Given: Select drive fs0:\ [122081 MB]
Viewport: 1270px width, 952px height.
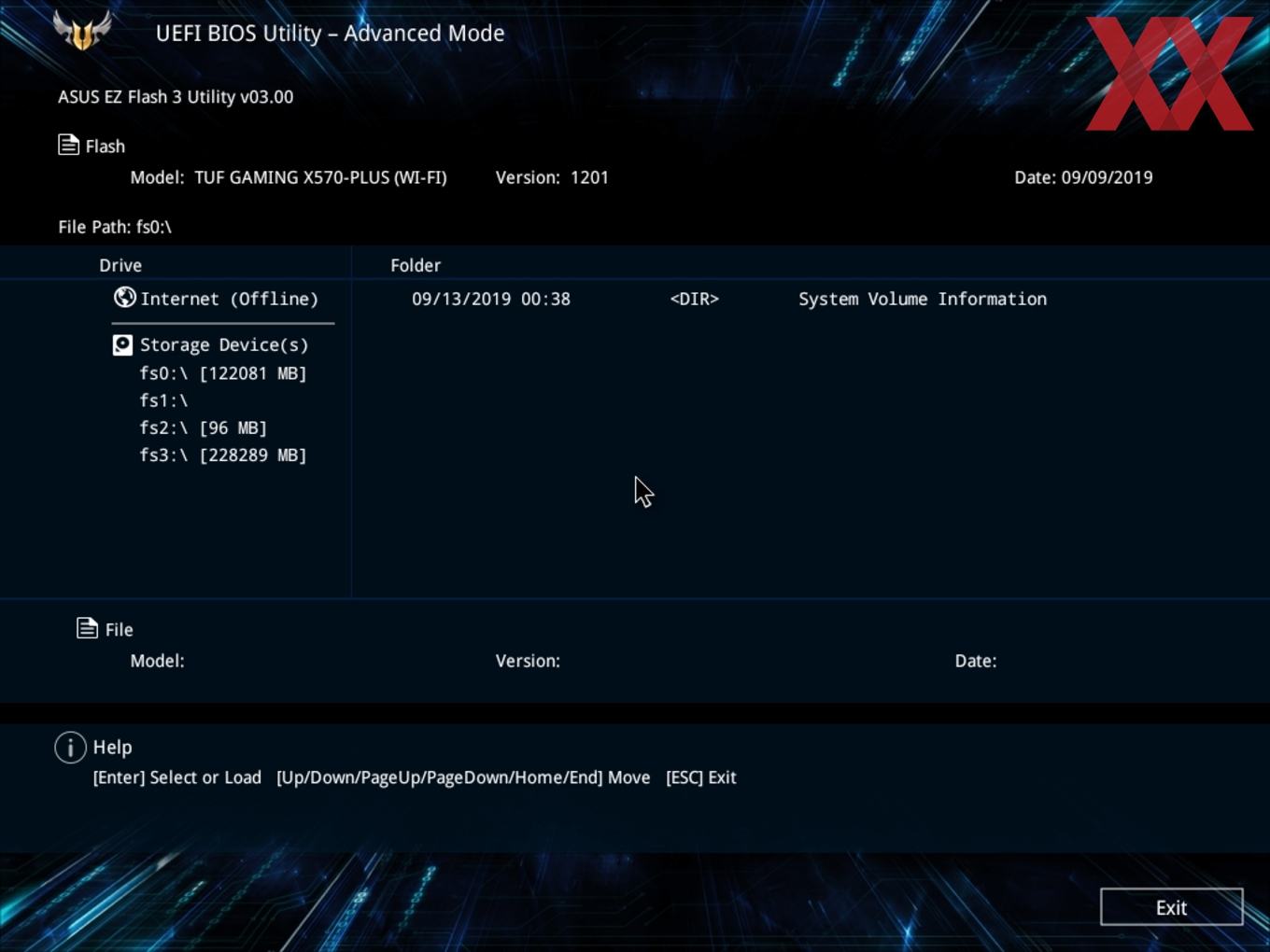Looking at the screenshot, I should tap(223, 373).
